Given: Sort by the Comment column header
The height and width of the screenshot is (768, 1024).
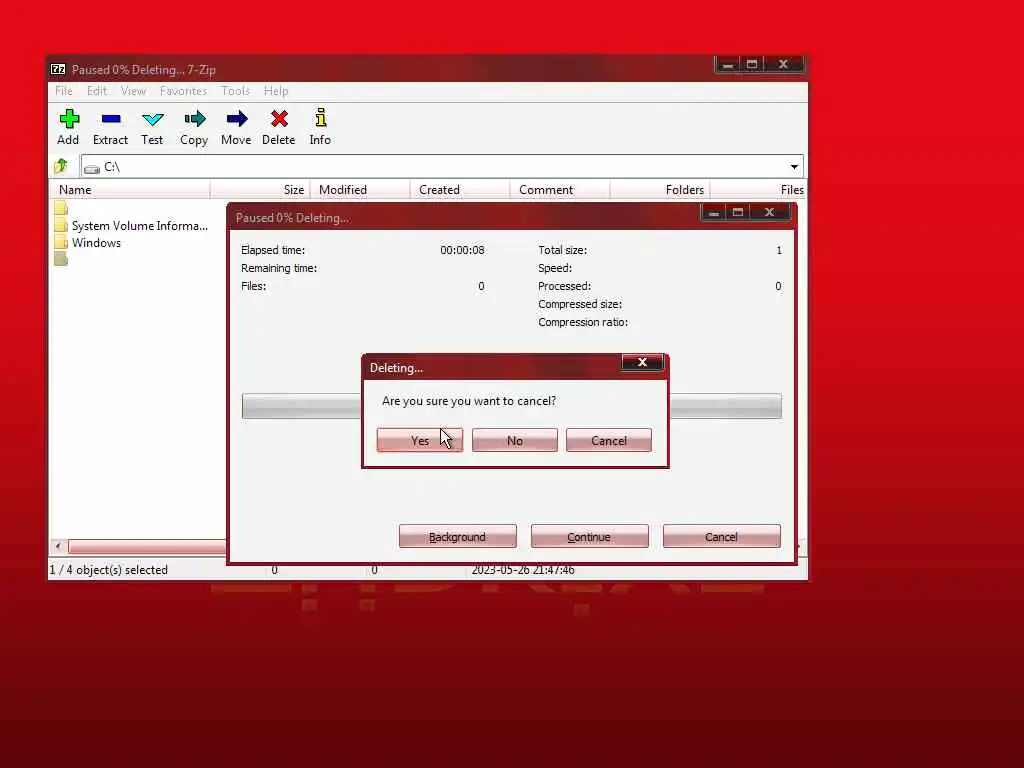Looking at the screenshot, I should [x=560, y=189].
